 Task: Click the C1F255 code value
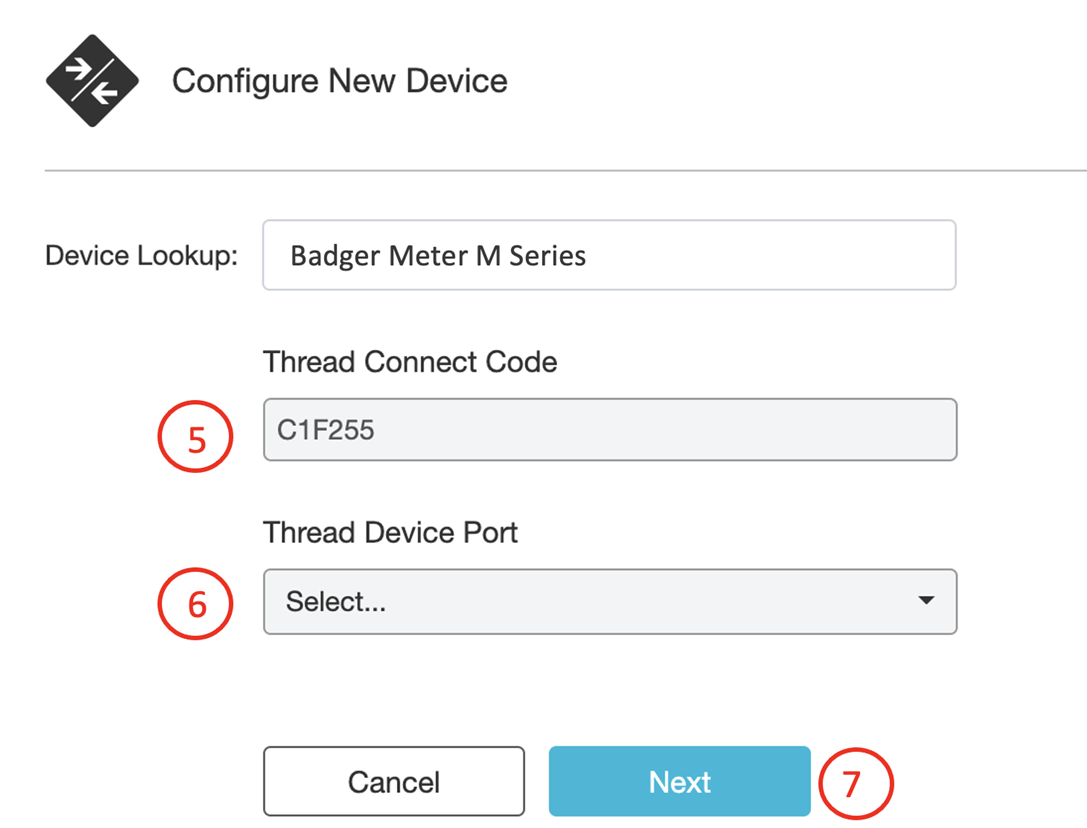[326, 430]
